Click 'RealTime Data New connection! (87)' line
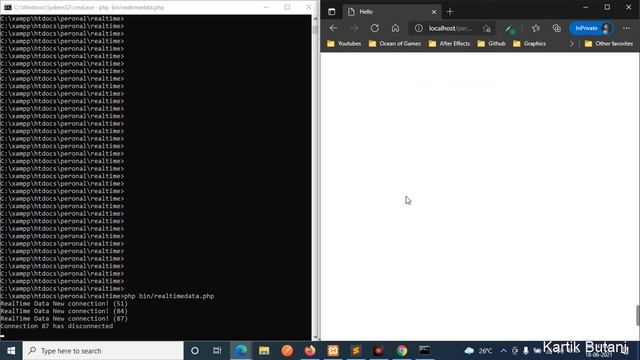The image size is (640, 360). (64, 318)
